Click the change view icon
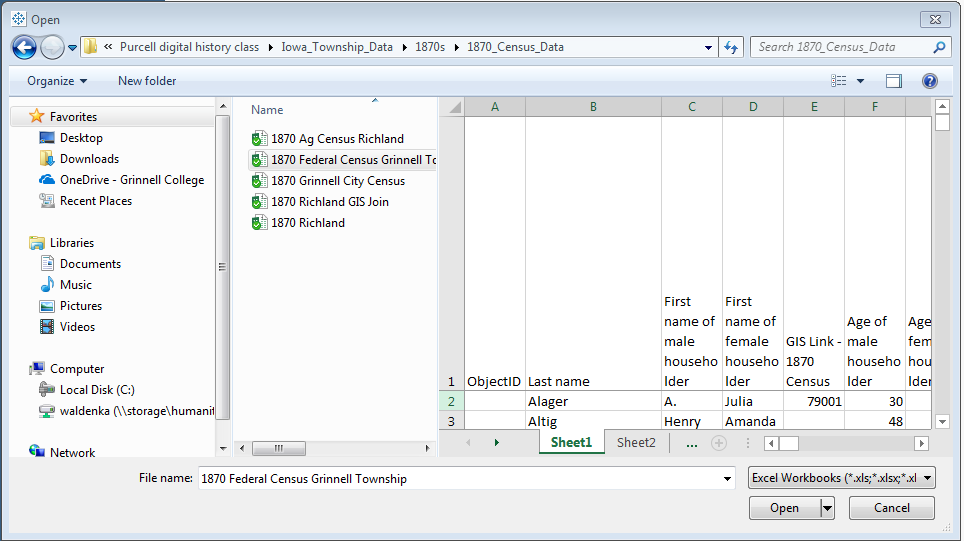Screen dimensions: 964x541 [x=839, y=81]
